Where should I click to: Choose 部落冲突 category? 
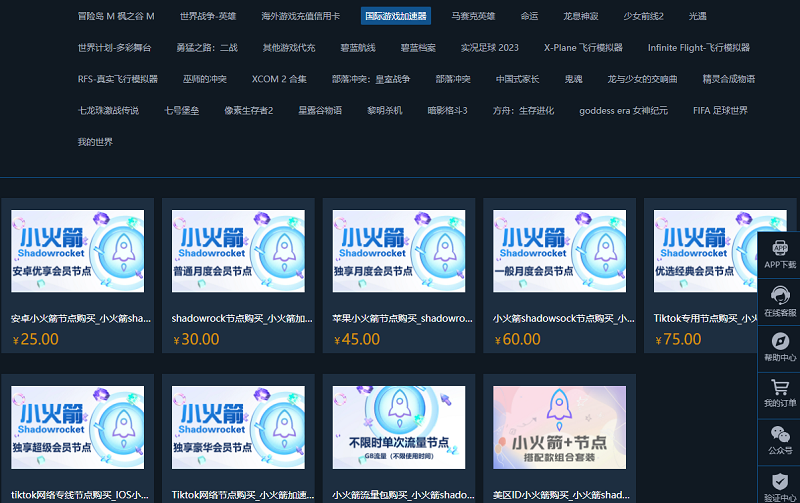pos(453,79)
